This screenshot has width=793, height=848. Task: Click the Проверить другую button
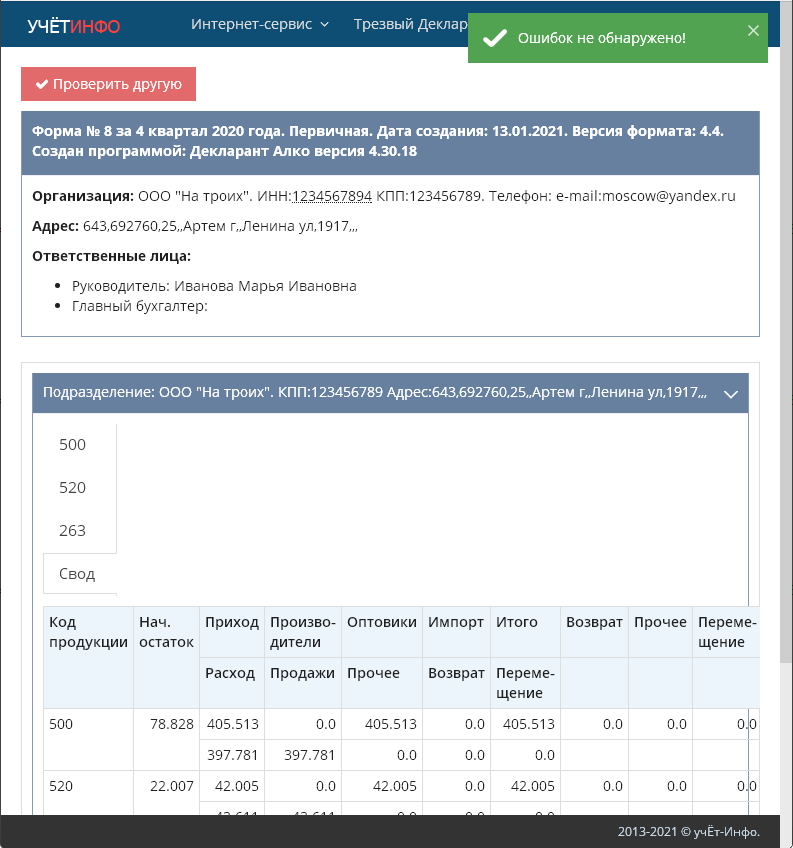[108, 84]
